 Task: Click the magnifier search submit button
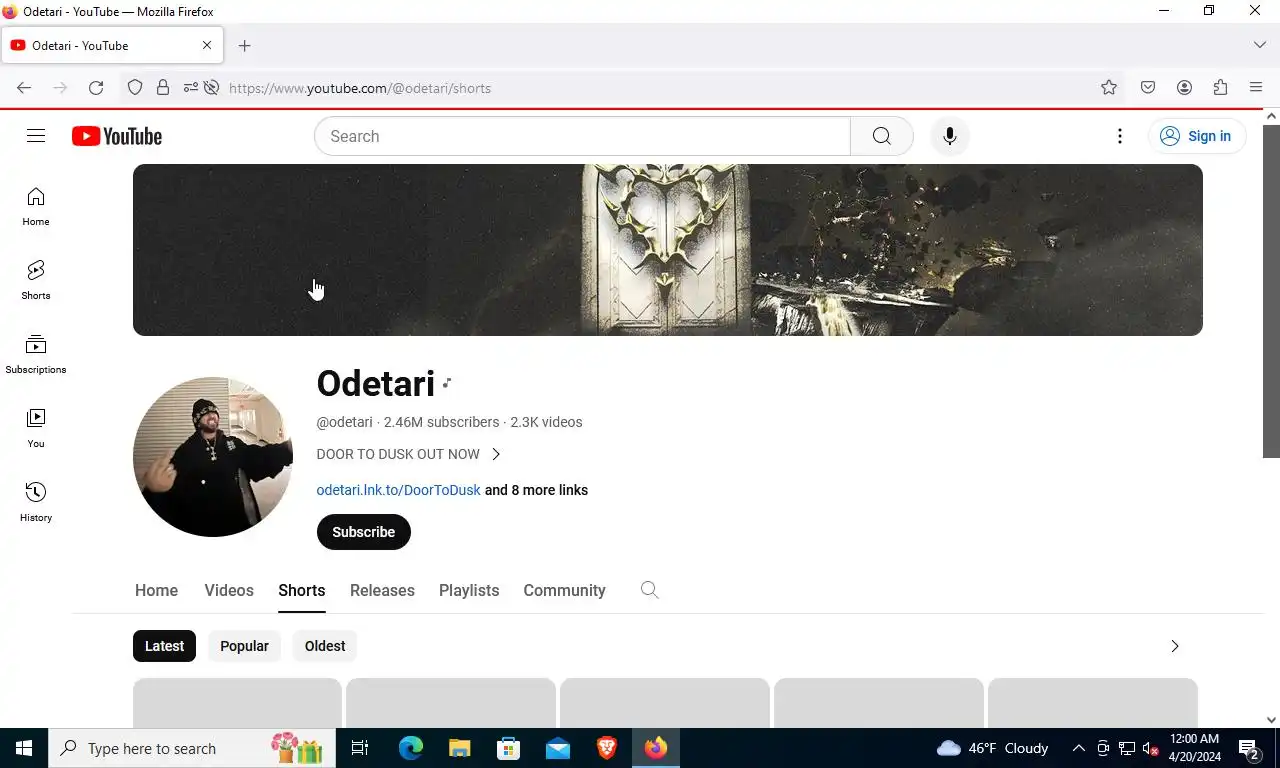click(881, 136)
